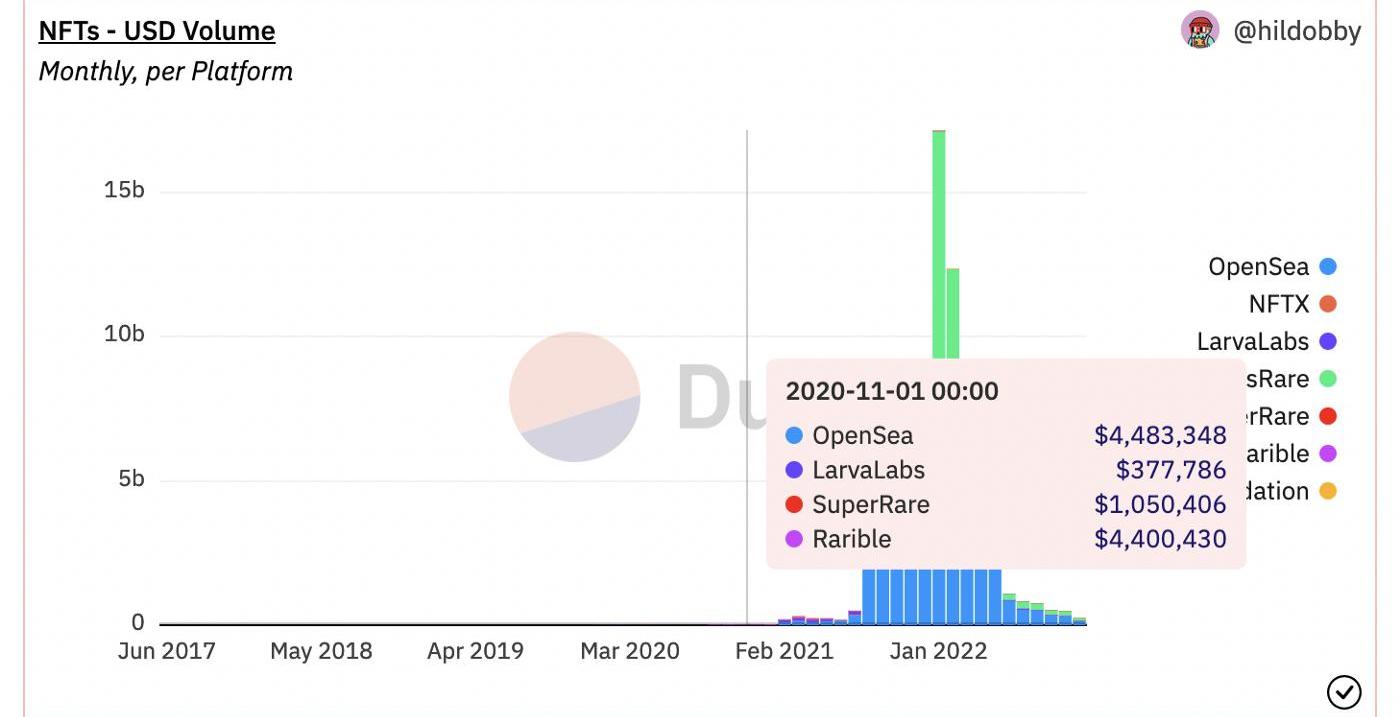Click the Mar 2020 x-axis label
Image resolution: width=1400 pixels, height=717 pixels.
point(630,651)
